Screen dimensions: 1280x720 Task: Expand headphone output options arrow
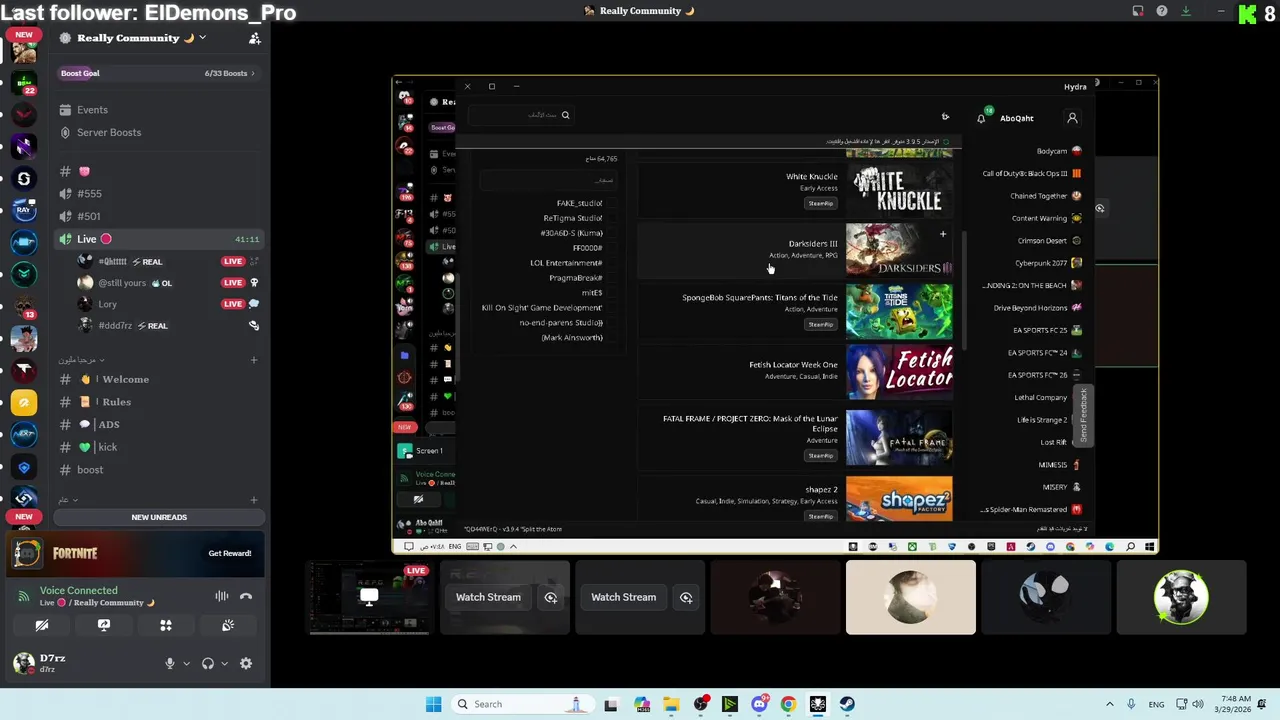point(224,663)
